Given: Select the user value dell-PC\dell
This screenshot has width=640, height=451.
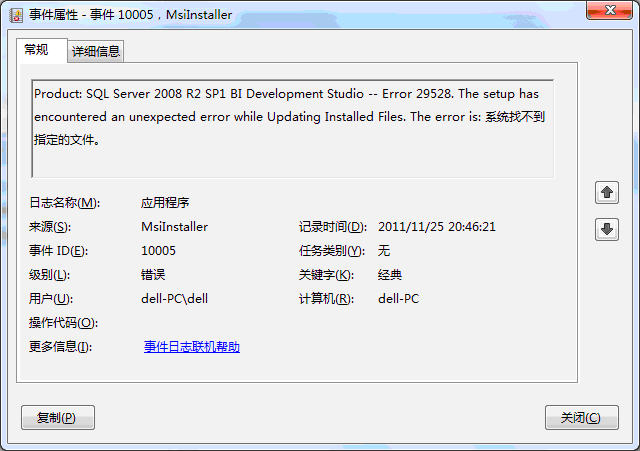Looking at the screenshot, I should (175, 299).
